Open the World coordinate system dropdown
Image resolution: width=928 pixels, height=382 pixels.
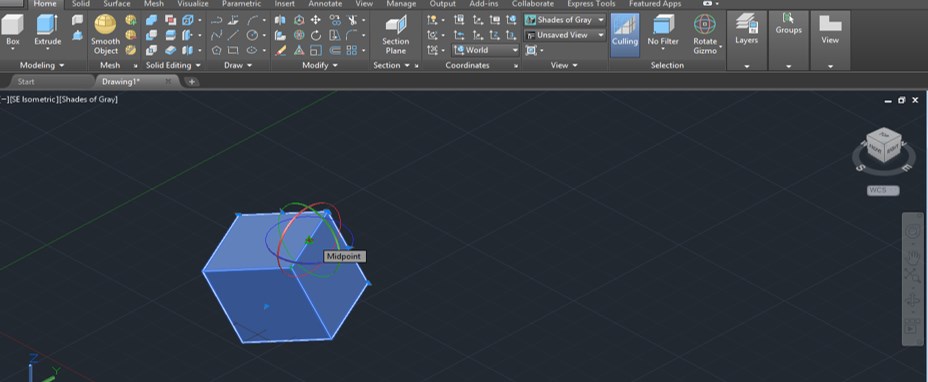(485, 50)
